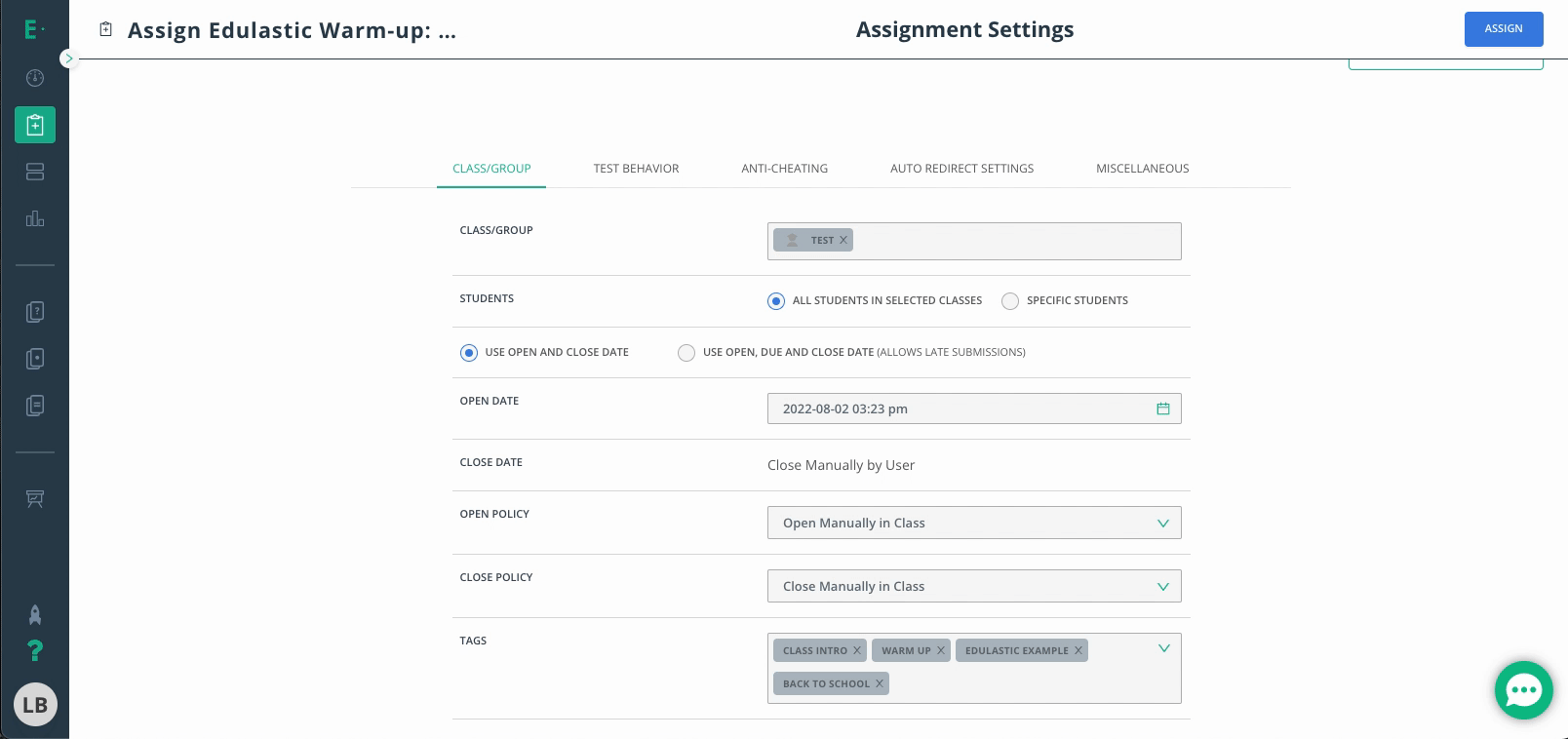This screenshot has width=1568, height=739.
Task: Open the live chat bubble
Action: tap(1523, 690)
